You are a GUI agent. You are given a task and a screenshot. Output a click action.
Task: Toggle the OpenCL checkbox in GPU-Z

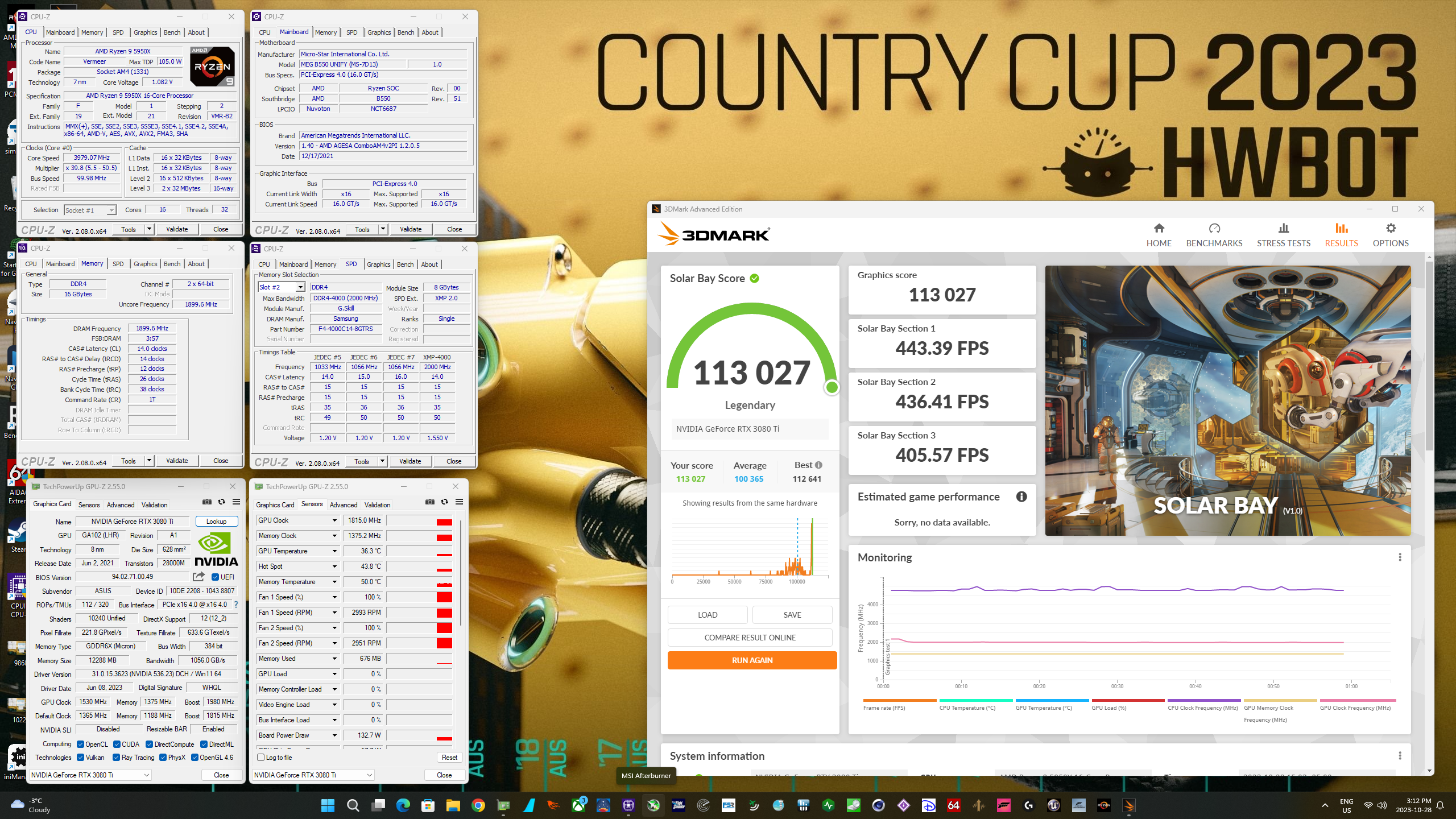(80, 744)
